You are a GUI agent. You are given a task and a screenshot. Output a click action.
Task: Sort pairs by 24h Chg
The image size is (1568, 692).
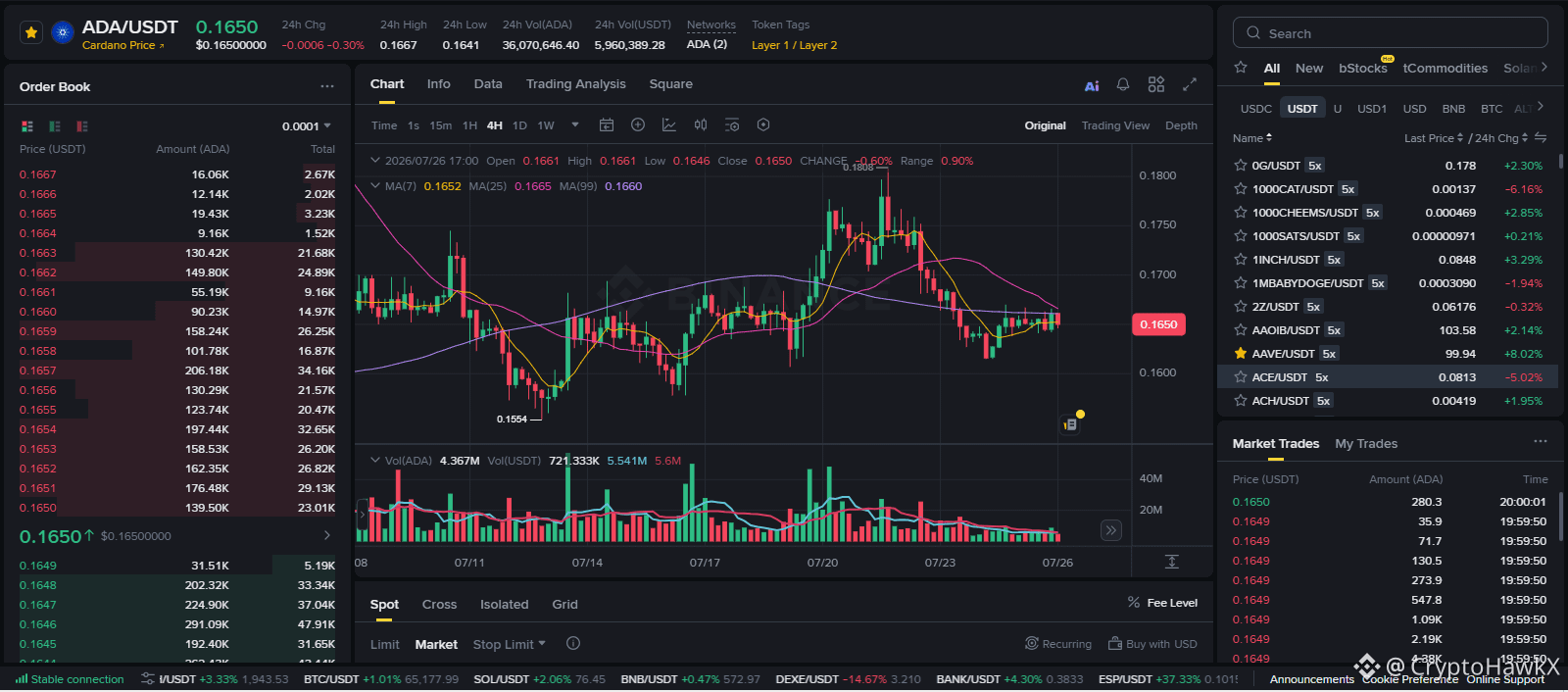click(1501, 138)
